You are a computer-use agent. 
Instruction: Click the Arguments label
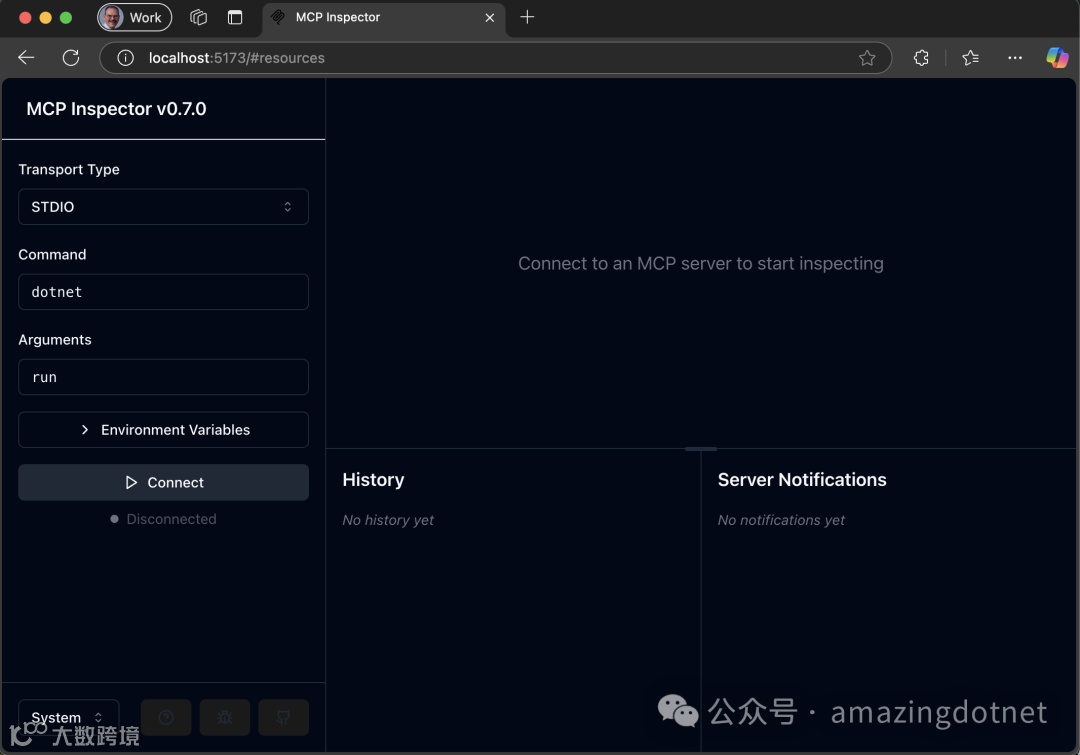tap(55, 340)
